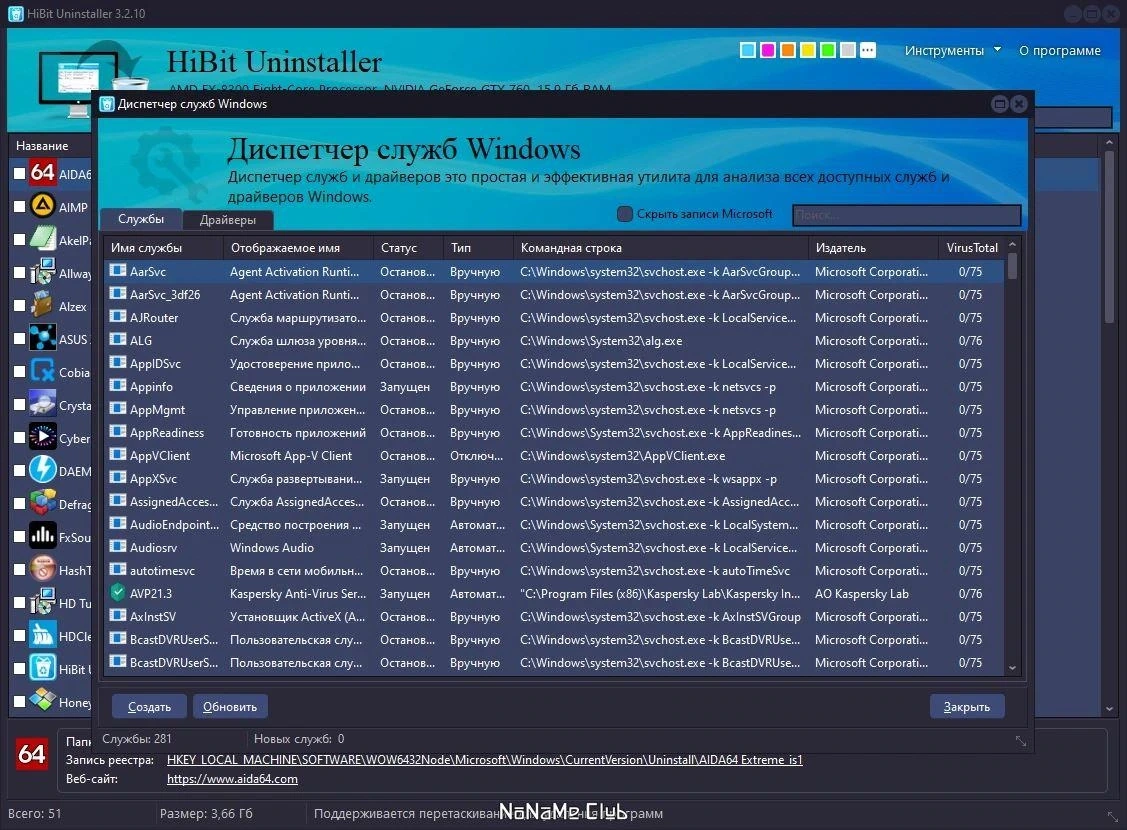Switch to the Службы tab
Screen dimensions: 1127x830
[x=141, y=218]
